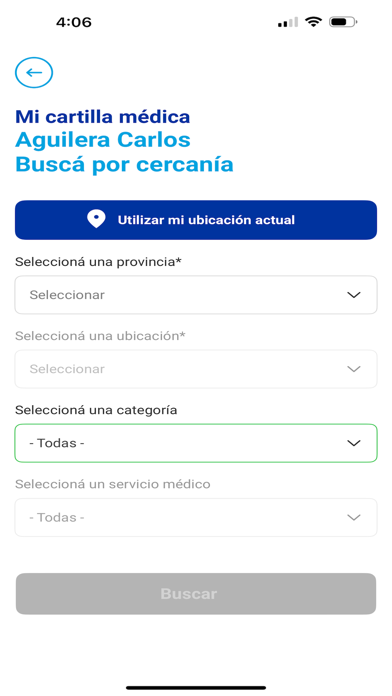Image resolution: width=392 pixels, height=696 pixels.
Task: Expand the categoría dropdown showing Todas
Action: click(196, 443)
